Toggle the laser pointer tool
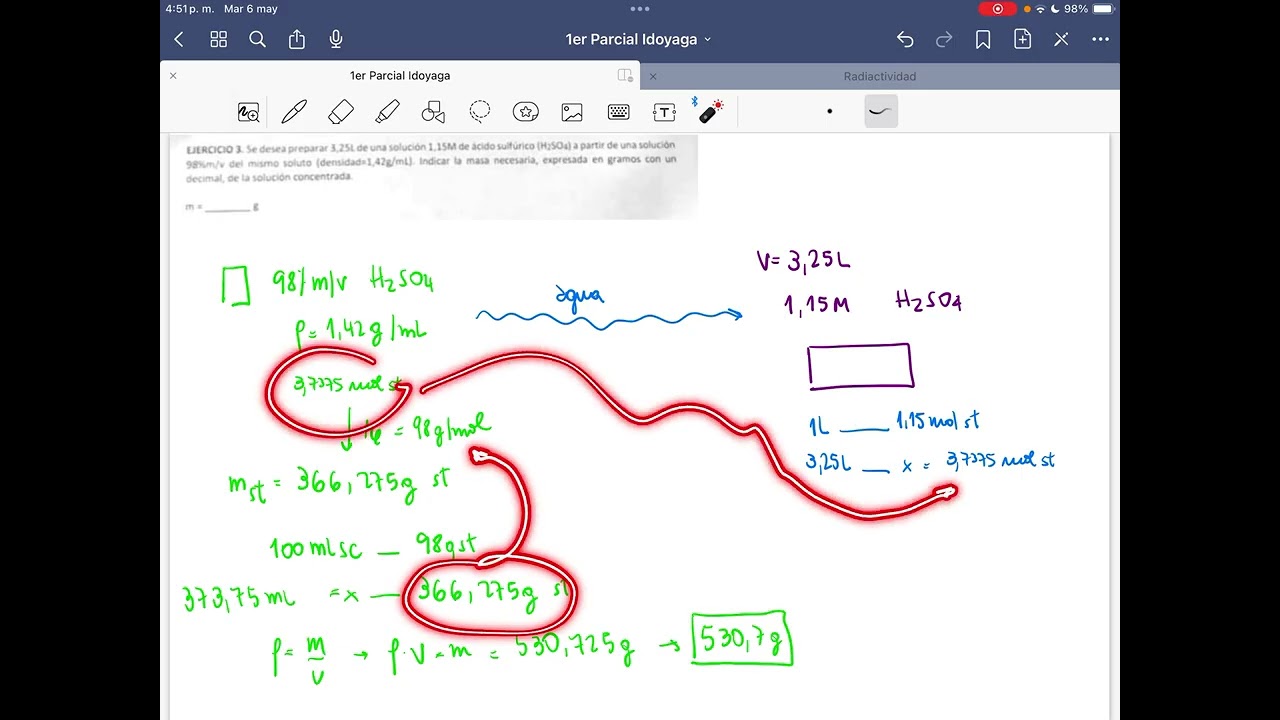1280x720 pixels. [x=710, y=111]
